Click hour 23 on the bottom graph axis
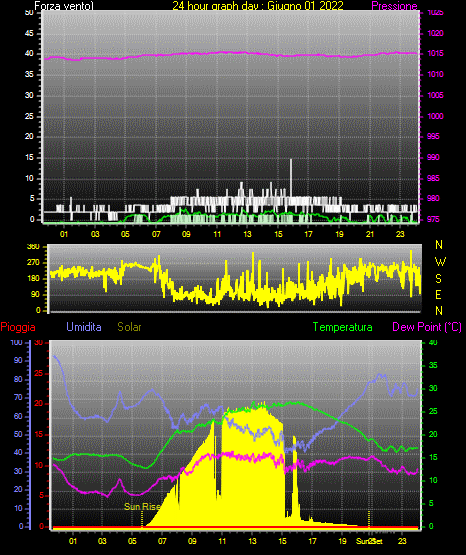 tap(402, 541)
